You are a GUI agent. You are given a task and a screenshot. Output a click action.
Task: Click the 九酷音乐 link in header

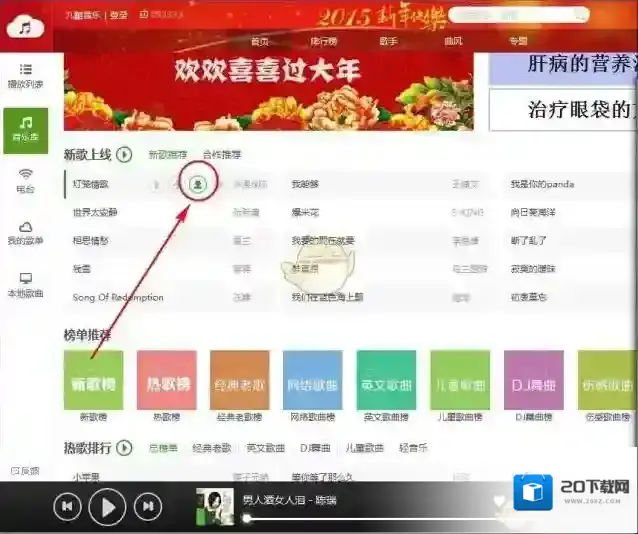83,15
